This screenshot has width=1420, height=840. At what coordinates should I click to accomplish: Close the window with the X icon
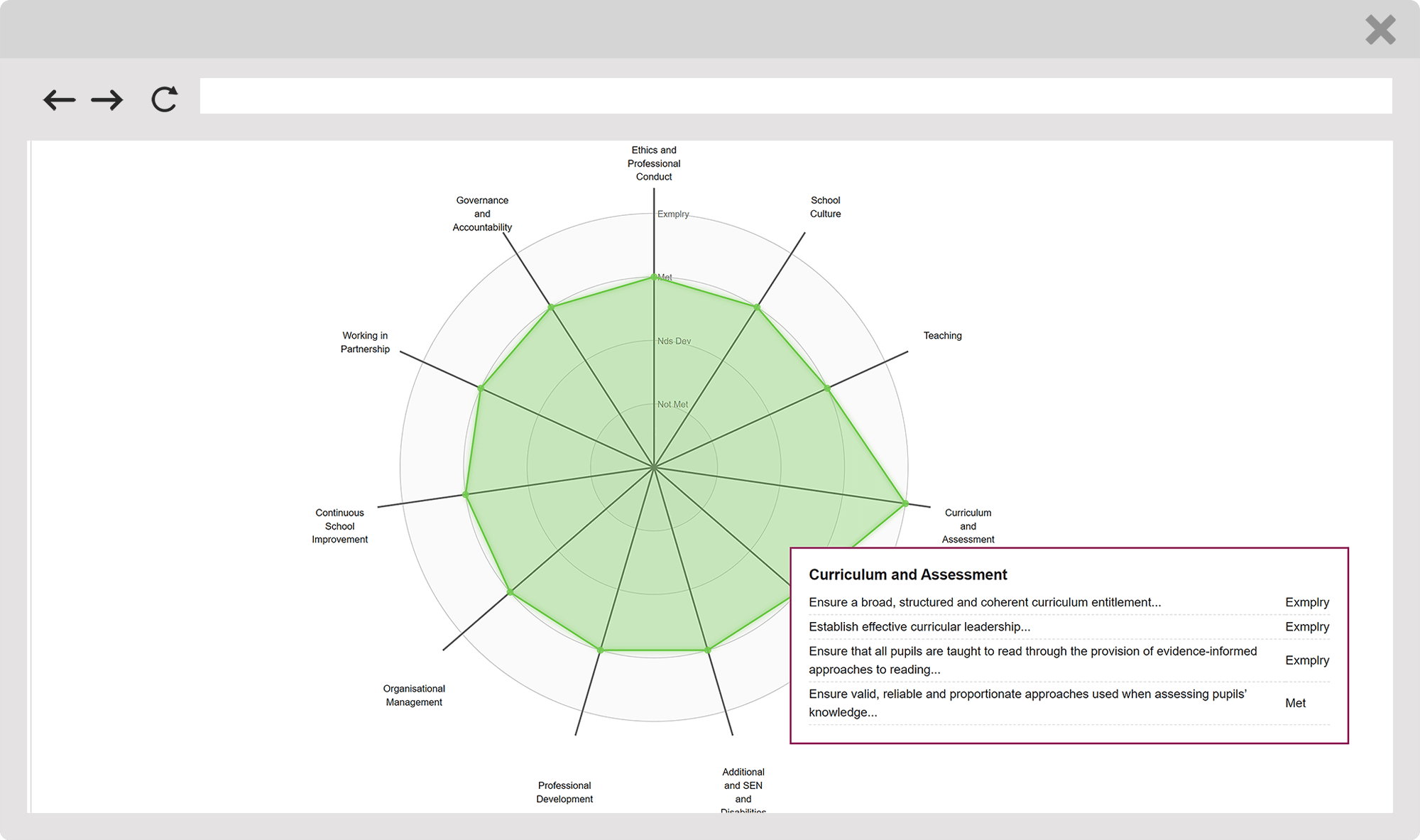point(1380,30)
